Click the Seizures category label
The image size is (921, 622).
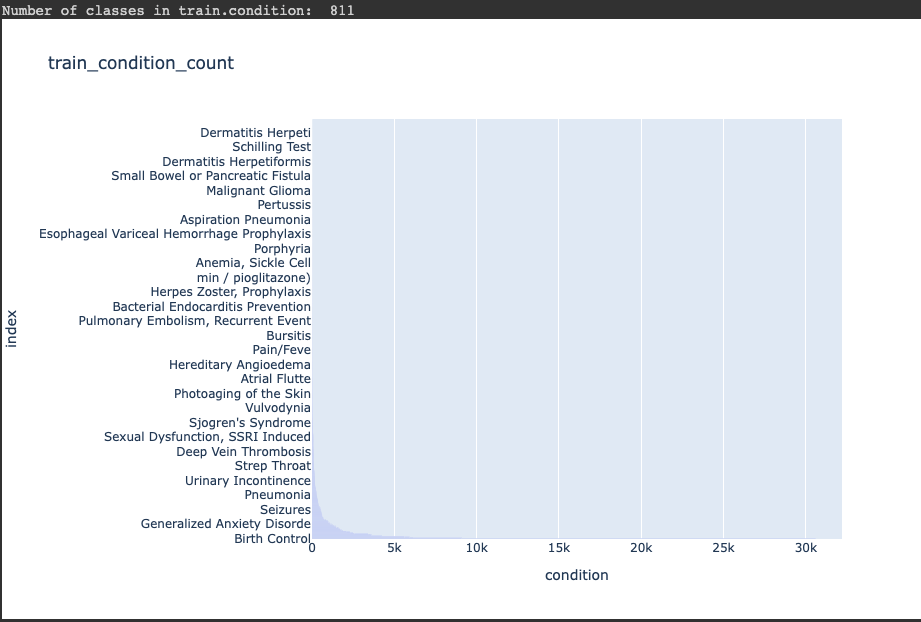[x=285, y=510]
